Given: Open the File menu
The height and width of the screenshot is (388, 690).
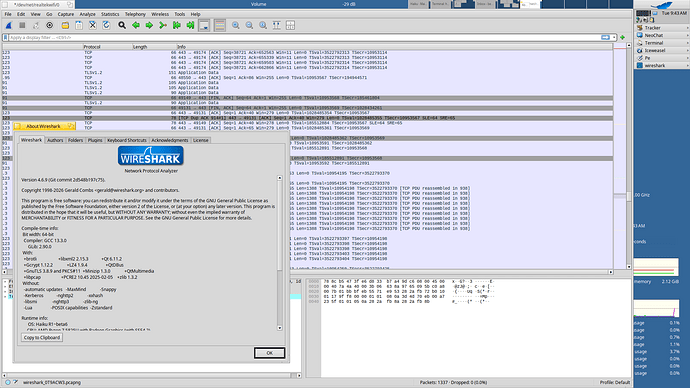Looking at the screenshot, I should (8, 14).
